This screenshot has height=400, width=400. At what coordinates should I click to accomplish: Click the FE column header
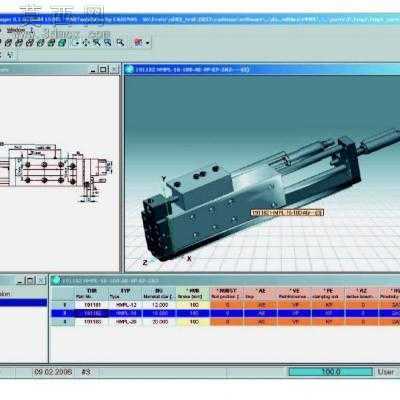click(328, 294)
